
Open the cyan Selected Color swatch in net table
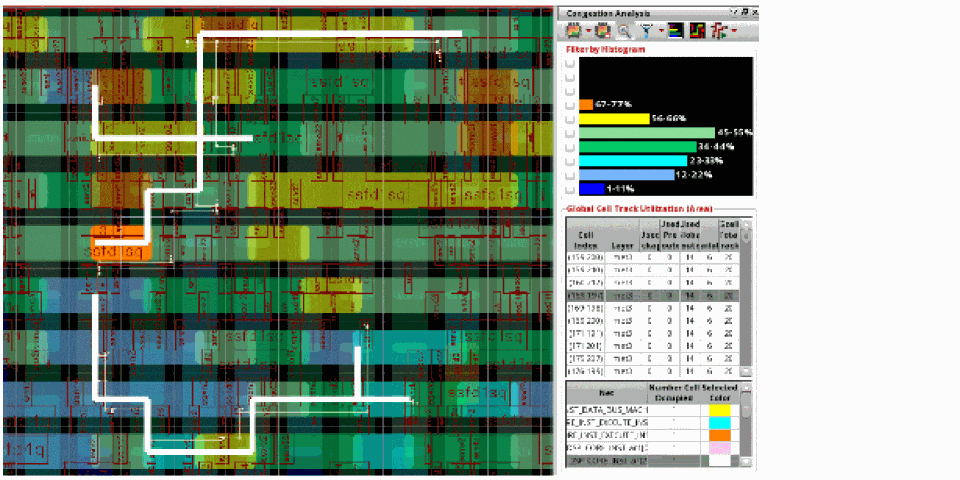pyautogui.click(x=719, y=422)
